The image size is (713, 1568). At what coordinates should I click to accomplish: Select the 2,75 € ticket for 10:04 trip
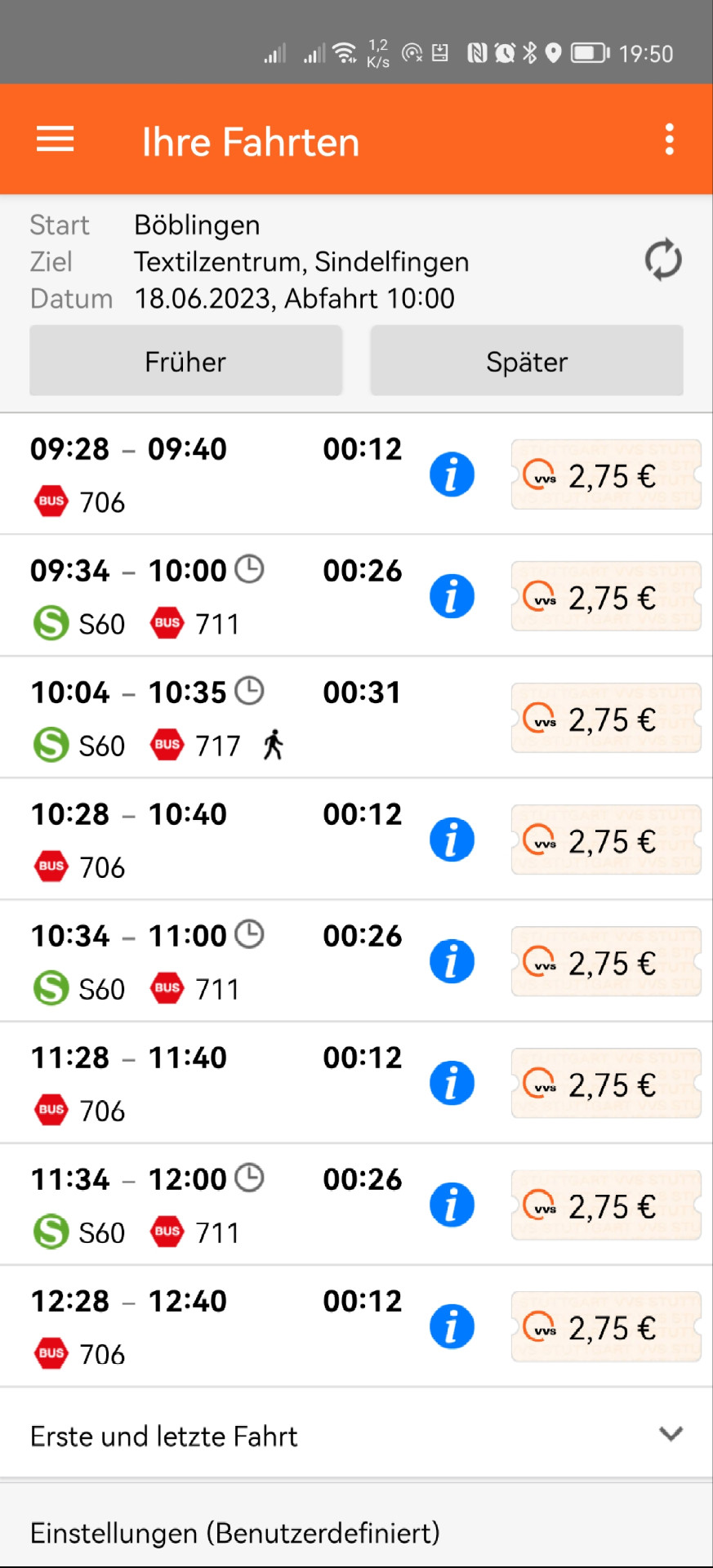[605, 719]
